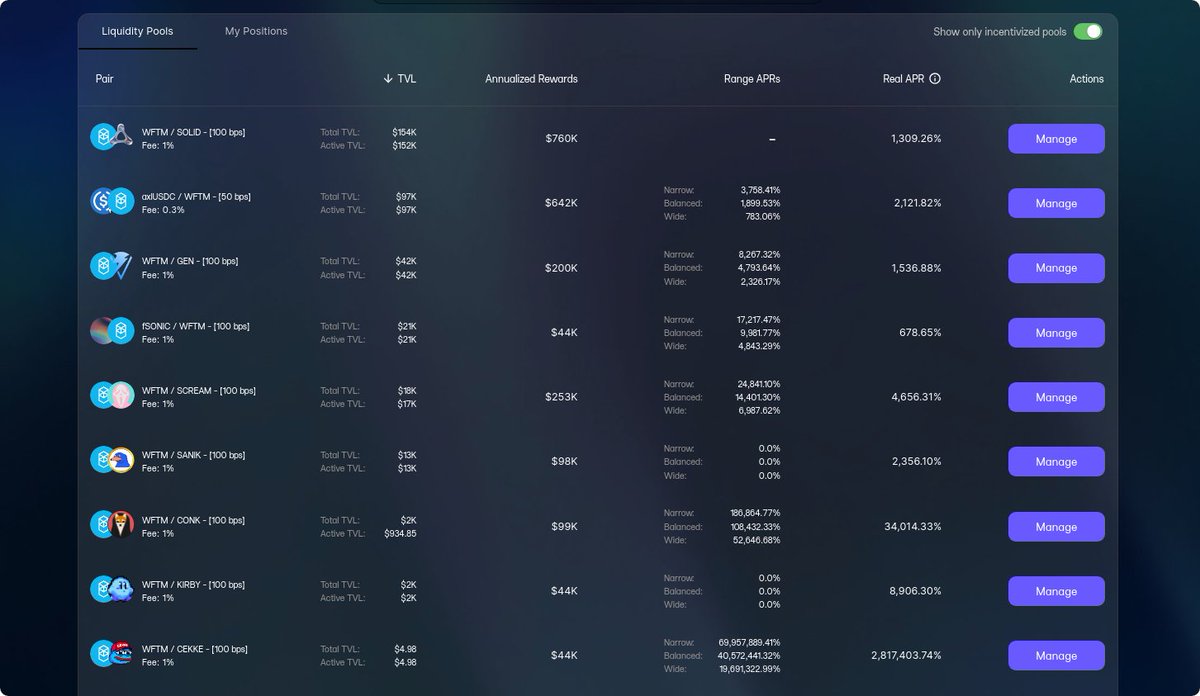This screenshot has height=696, width=1200.
Task: Select WFTM / GEN - [100 bps] pair name
Action: click(190, 261)
